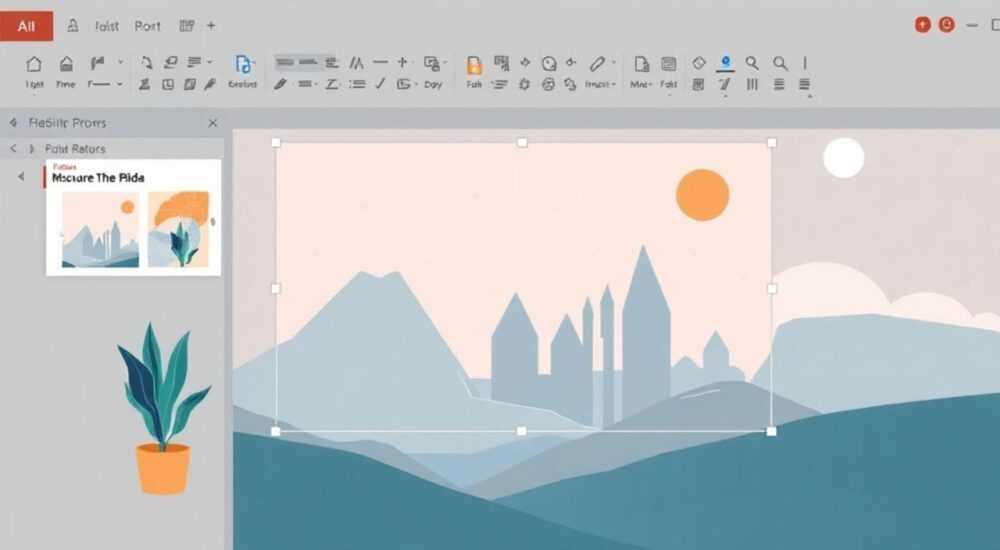Click the red All tab

coord(26,27)
